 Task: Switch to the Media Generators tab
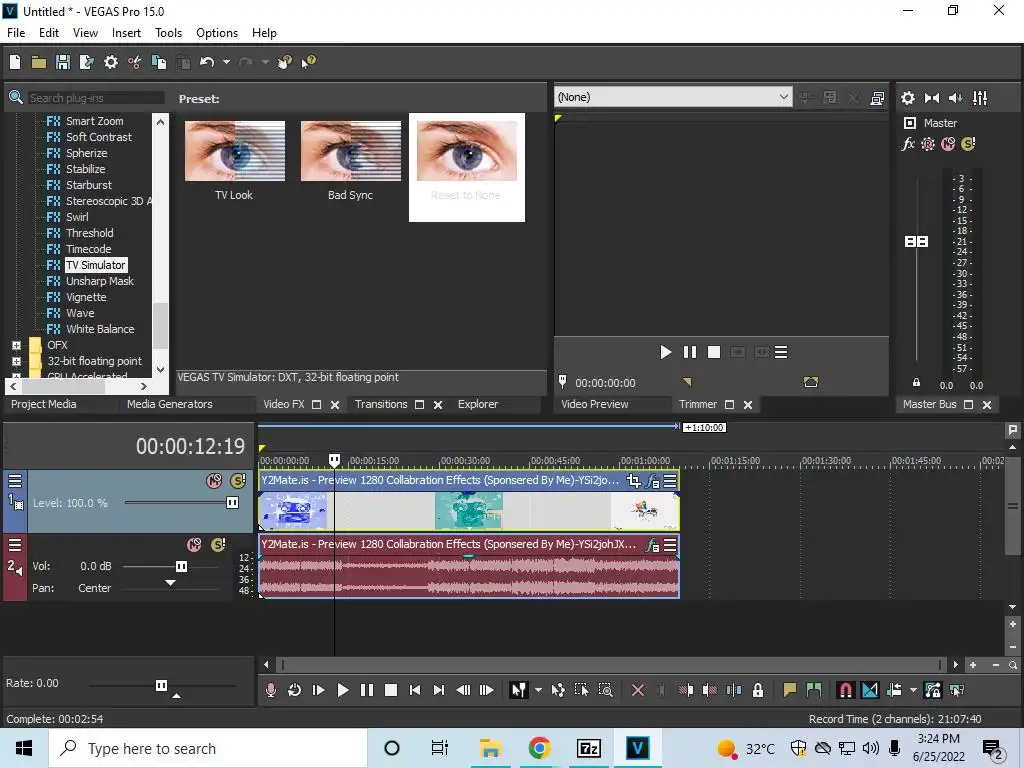click(x=170, y=404)
